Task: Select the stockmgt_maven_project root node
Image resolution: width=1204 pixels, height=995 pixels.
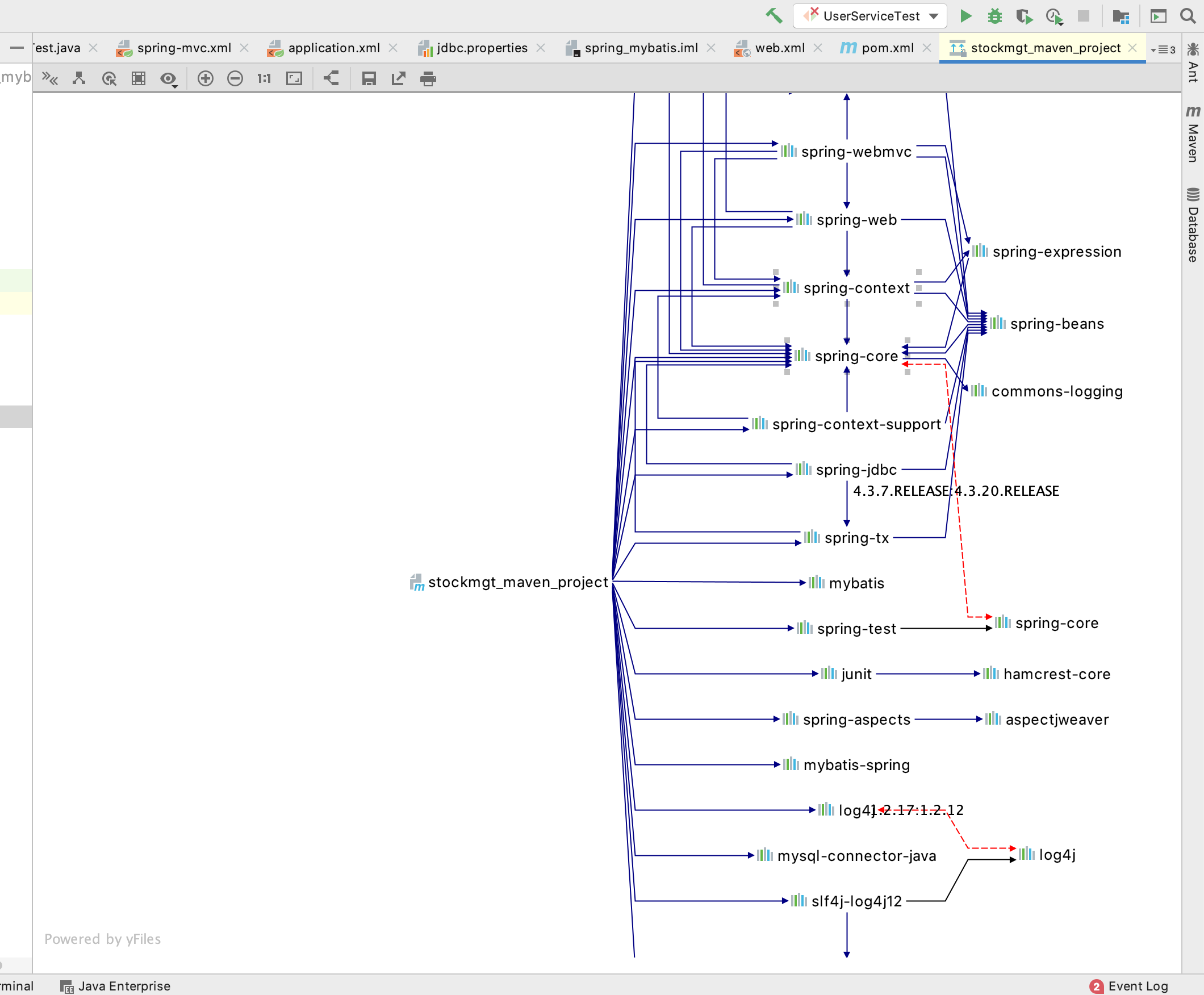Action: tap(509, 582)
